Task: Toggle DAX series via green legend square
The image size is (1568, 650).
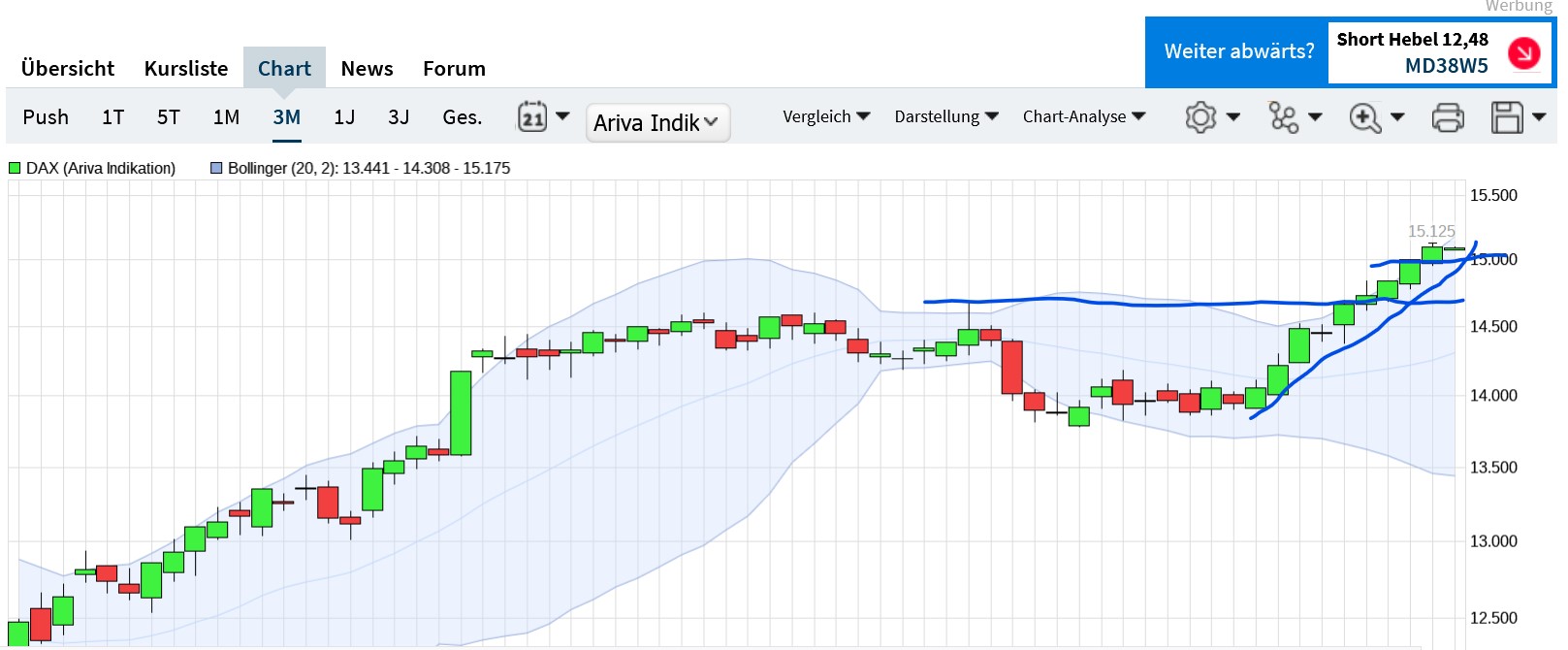Action: (x=15, y=168)
